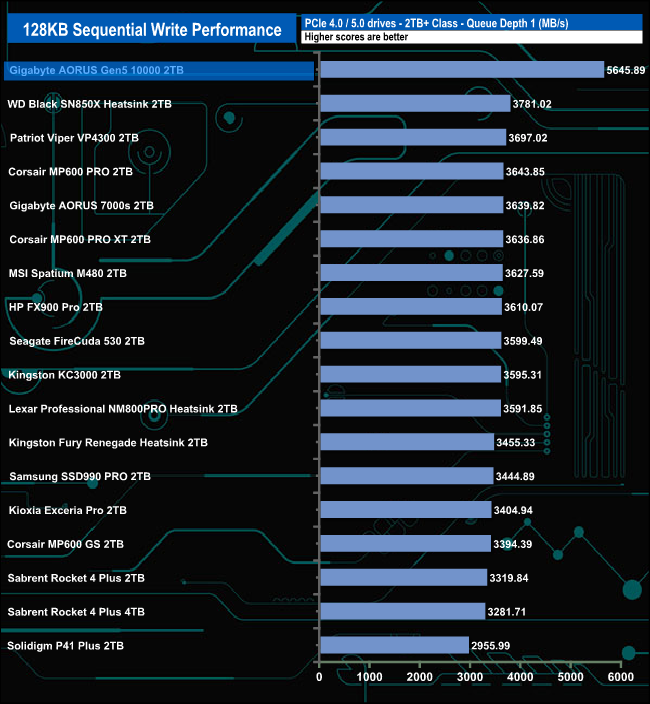Viewport: 650px width, 704px height.
Task: Click the Corsair MP600 GS 2TB label
Action: click(x=66, y=544)
